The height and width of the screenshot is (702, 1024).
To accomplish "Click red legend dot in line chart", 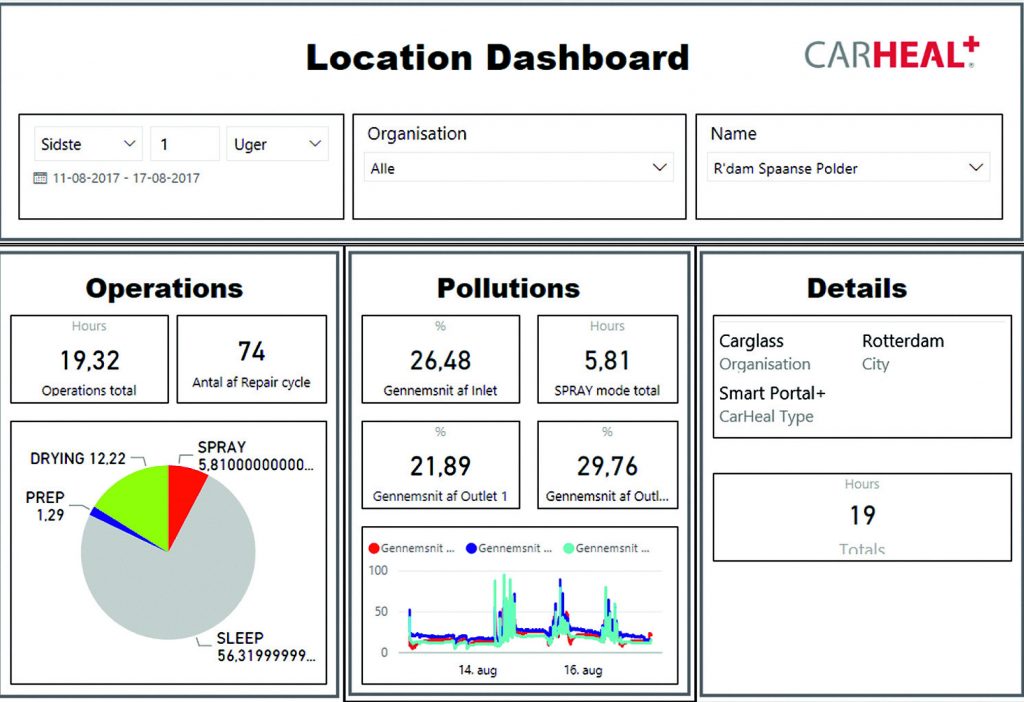I will coord(375,548).
